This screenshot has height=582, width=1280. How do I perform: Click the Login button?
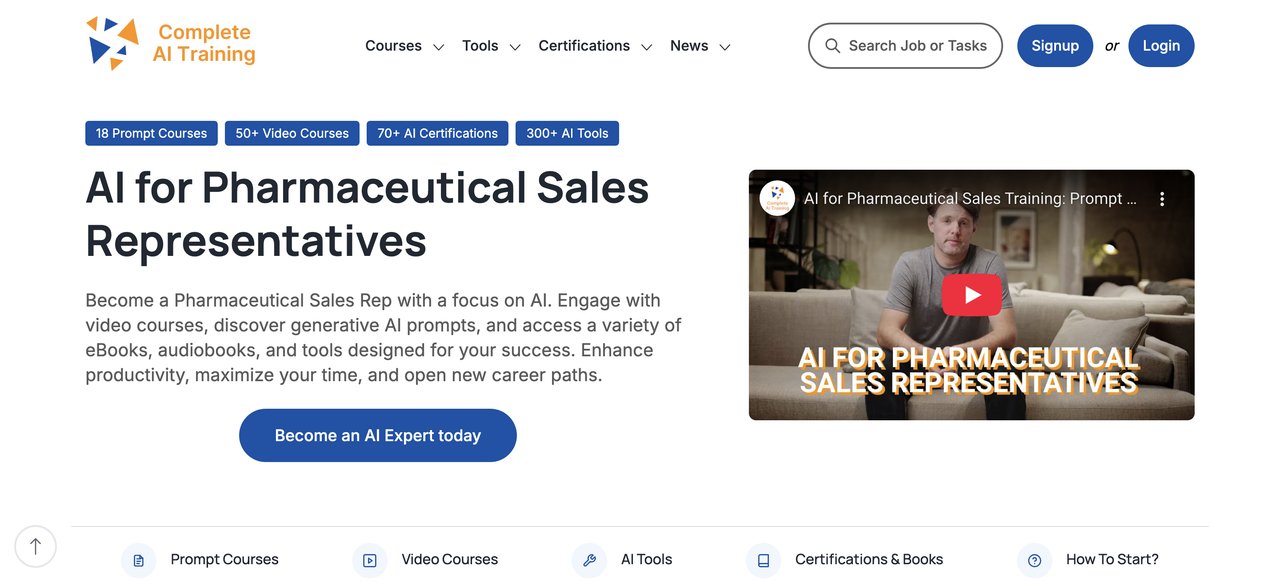(x=1161, y=46)
